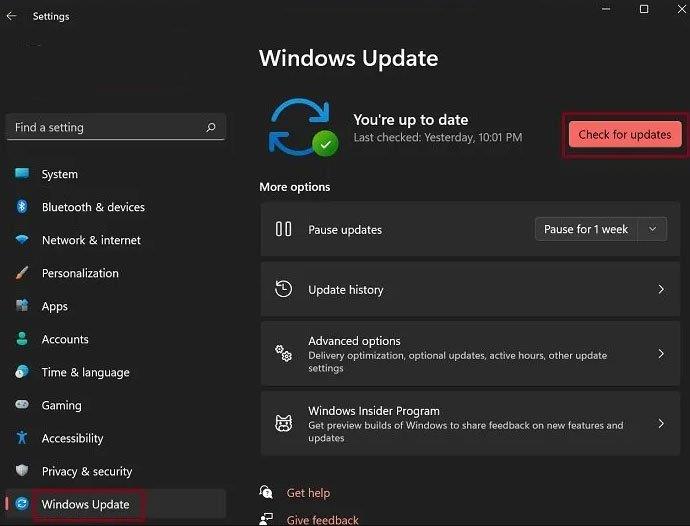Click the back arrow in Settings header
This screenshot has height=526, width=690.
click(12, 16)
